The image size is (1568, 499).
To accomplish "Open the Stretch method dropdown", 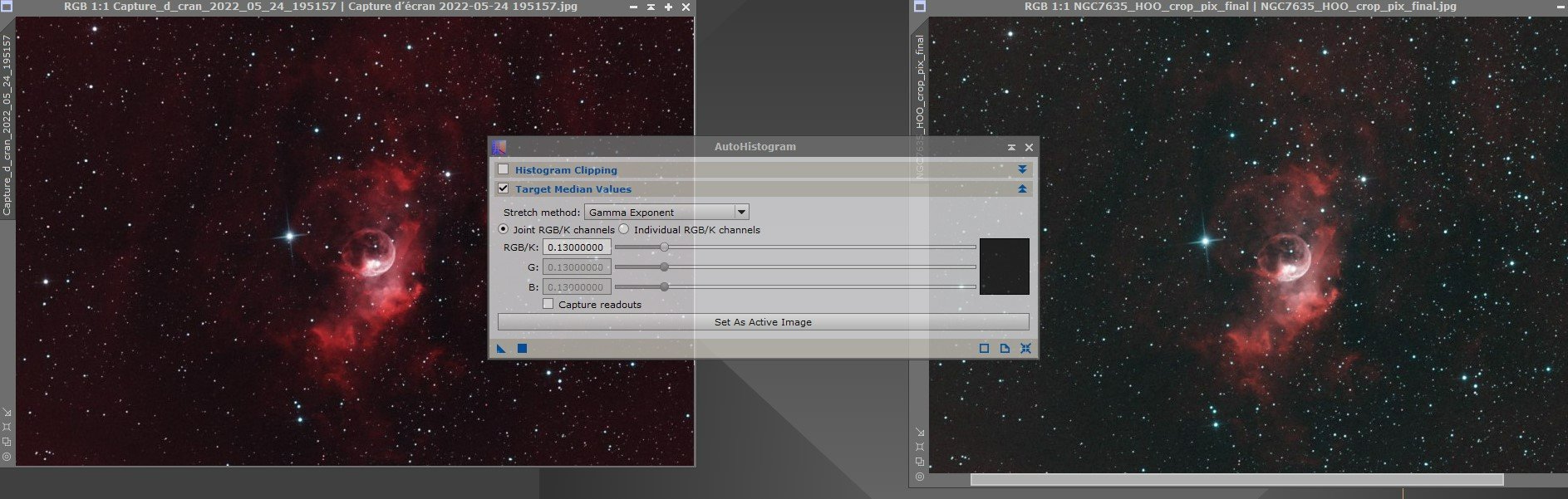I will (x=666, y=212).
